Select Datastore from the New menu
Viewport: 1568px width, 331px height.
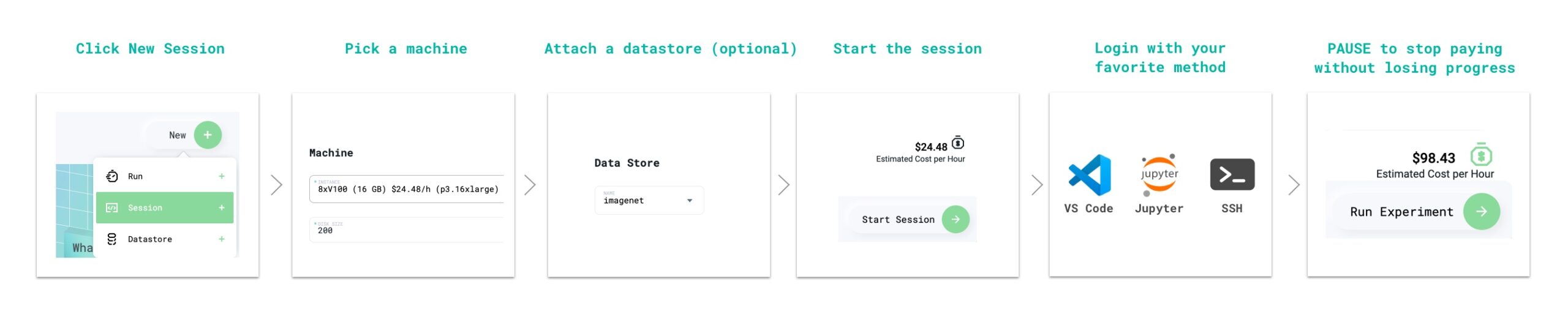(x=150, y=239)
